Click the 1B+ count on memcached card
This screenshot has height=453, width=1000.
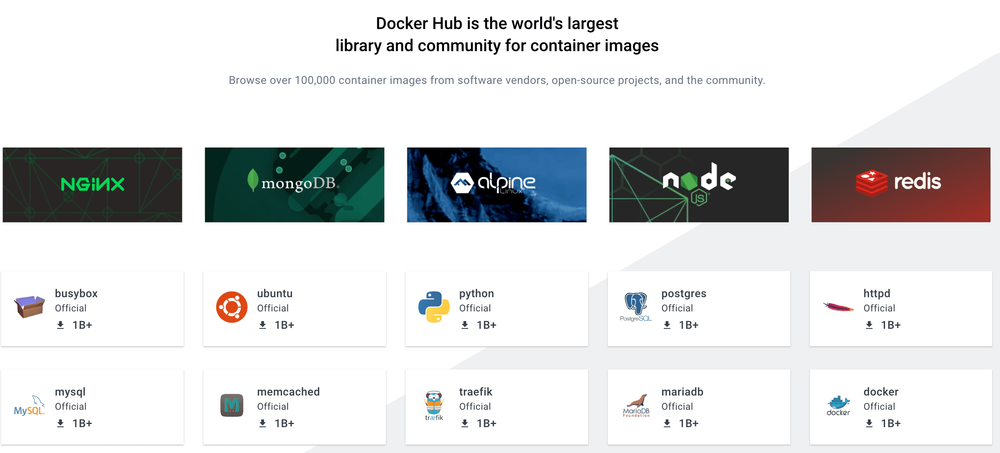(284, 424)
